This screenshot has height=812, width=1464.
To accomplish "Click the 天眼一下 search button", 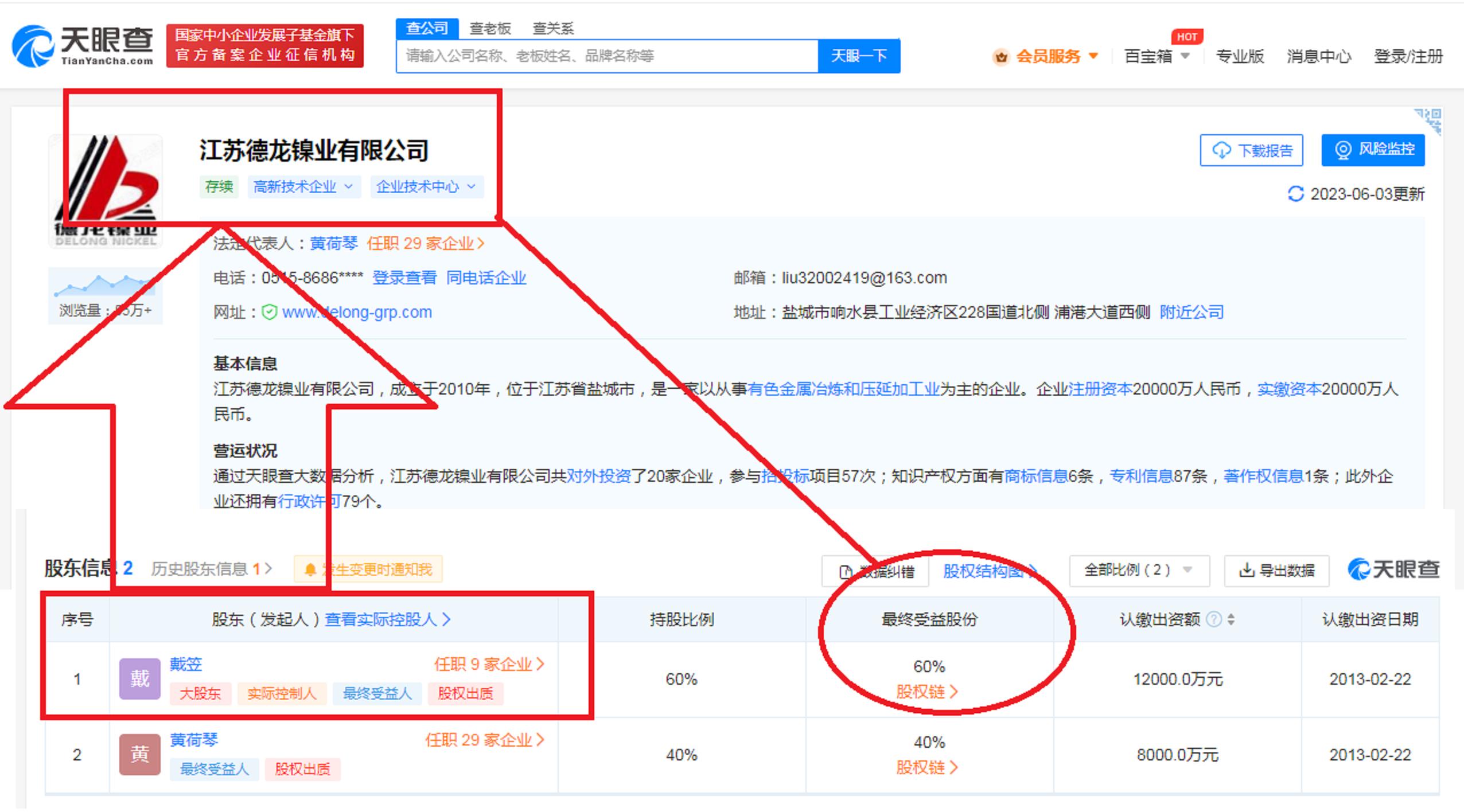I will [x=858, y=56].
